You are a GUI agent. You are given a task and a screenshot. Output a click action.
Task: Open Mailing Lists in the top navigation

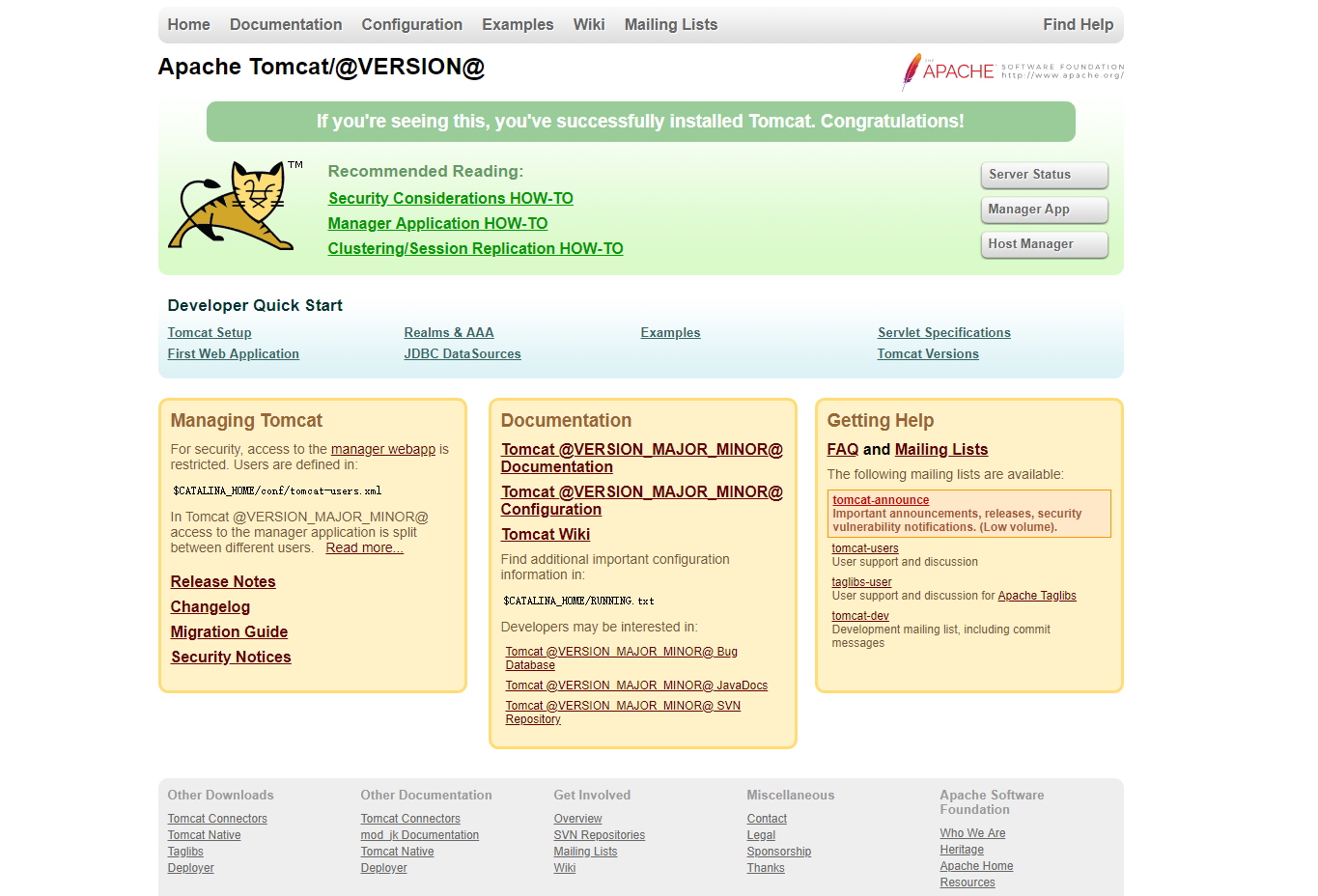[671, 25]
